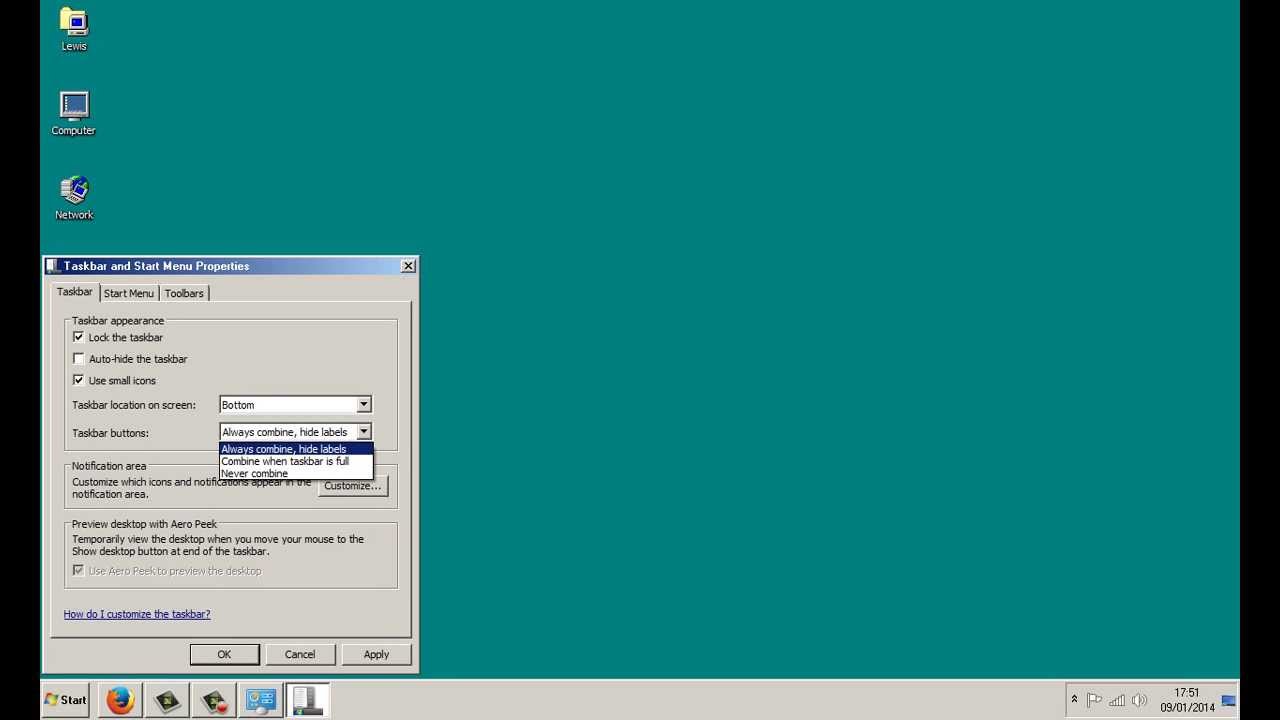Open Network from the desktop
The height and width of the screenshot is (720, 1280).
pos(73,190)
